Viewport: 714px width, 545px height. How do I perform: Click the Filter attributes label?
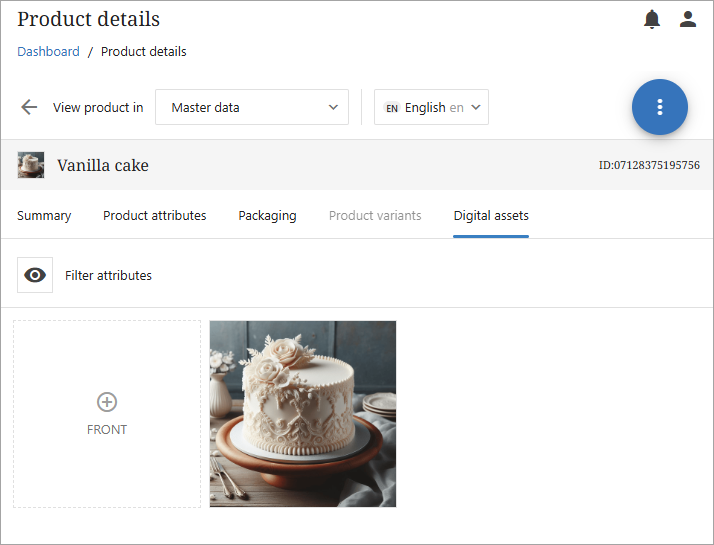coord(108,275)
